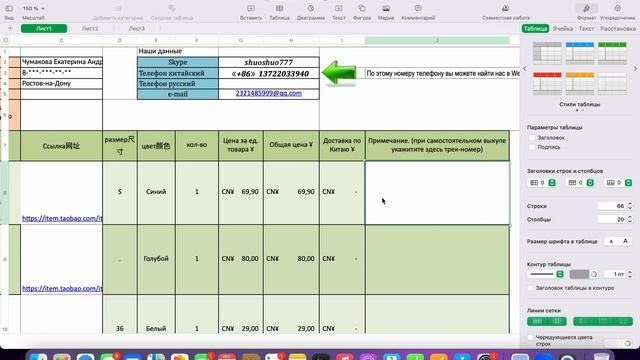Open the Диаграмма chart toolbar icon
Viewport: 640px width, 360px height.
(x=311, y=9)
